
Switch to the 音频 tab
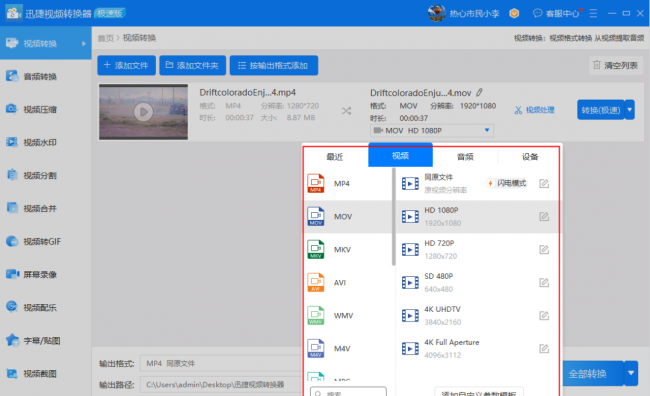click(465, 156)
